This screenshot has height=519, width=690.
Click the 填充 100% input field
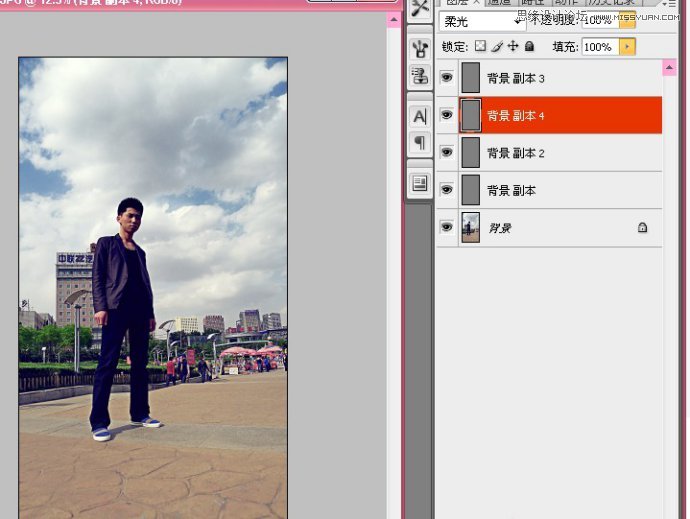[x=601, y=46]
